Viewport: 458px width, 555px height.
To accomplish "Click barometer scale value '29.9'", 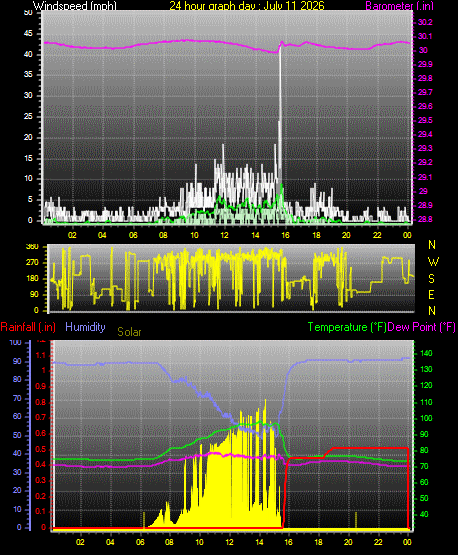I will [x=425, y=64].
